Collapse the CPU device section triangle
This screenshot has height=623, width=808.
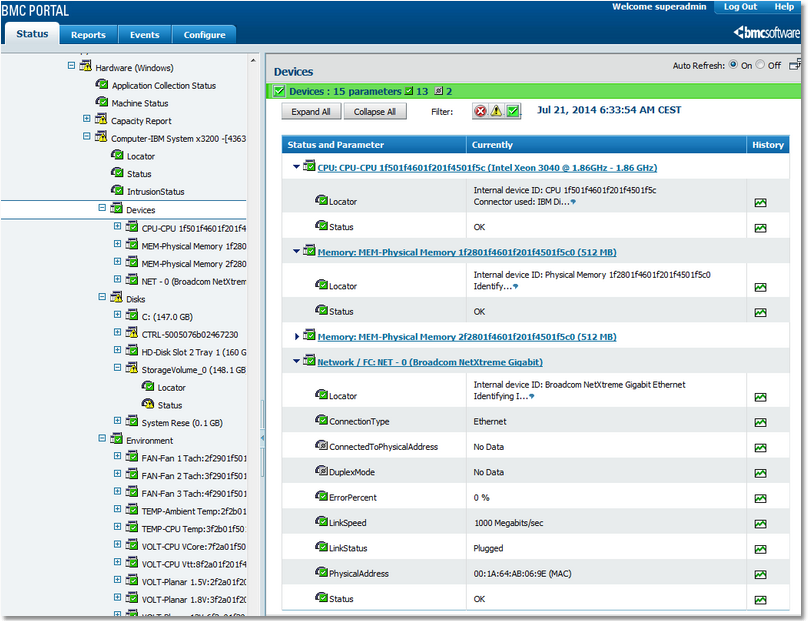296,168
